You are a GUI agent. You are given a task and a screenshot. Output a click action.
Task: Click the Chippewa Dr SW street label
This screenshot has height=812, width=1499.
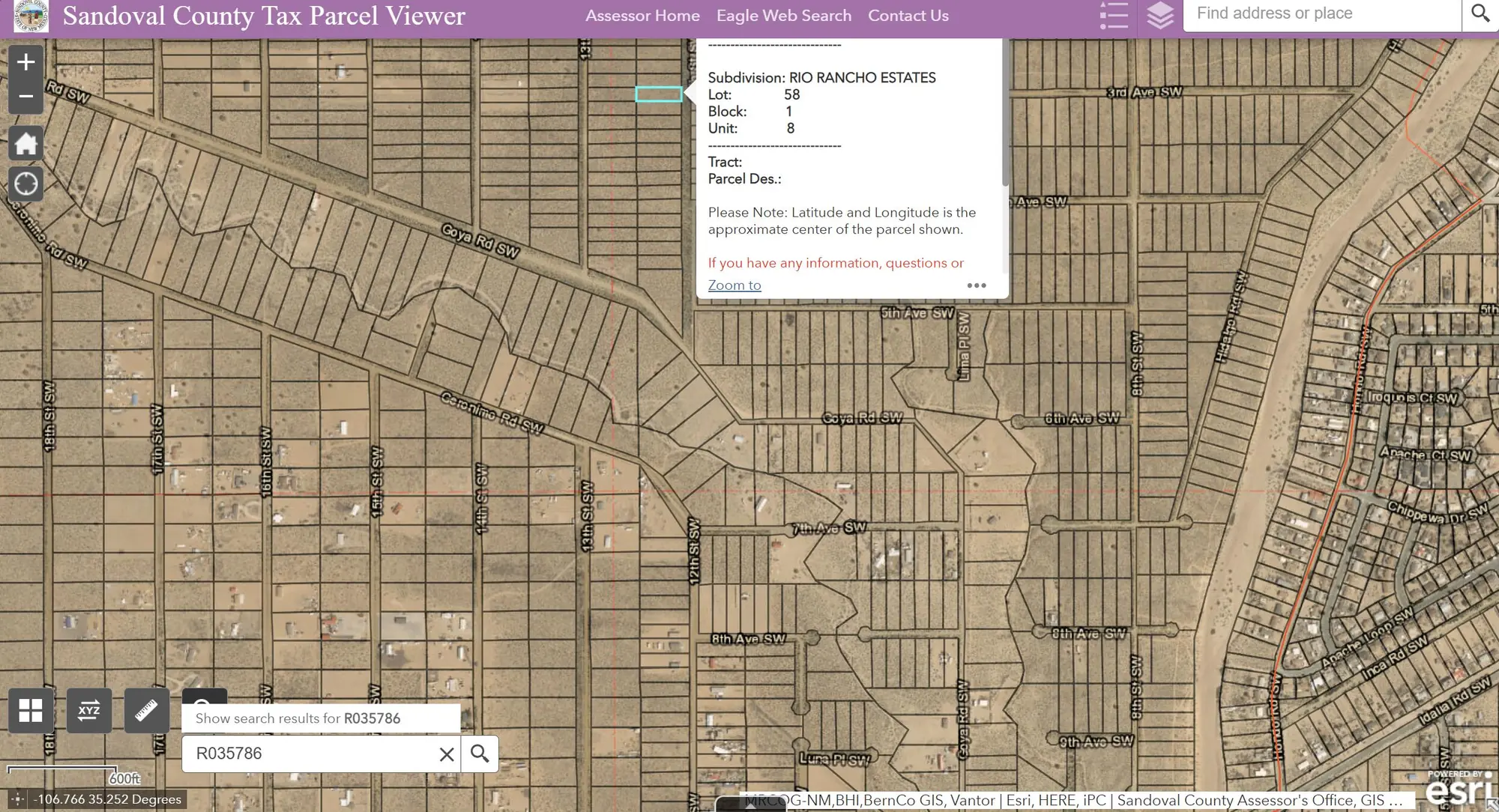(x=1438, y=512)
